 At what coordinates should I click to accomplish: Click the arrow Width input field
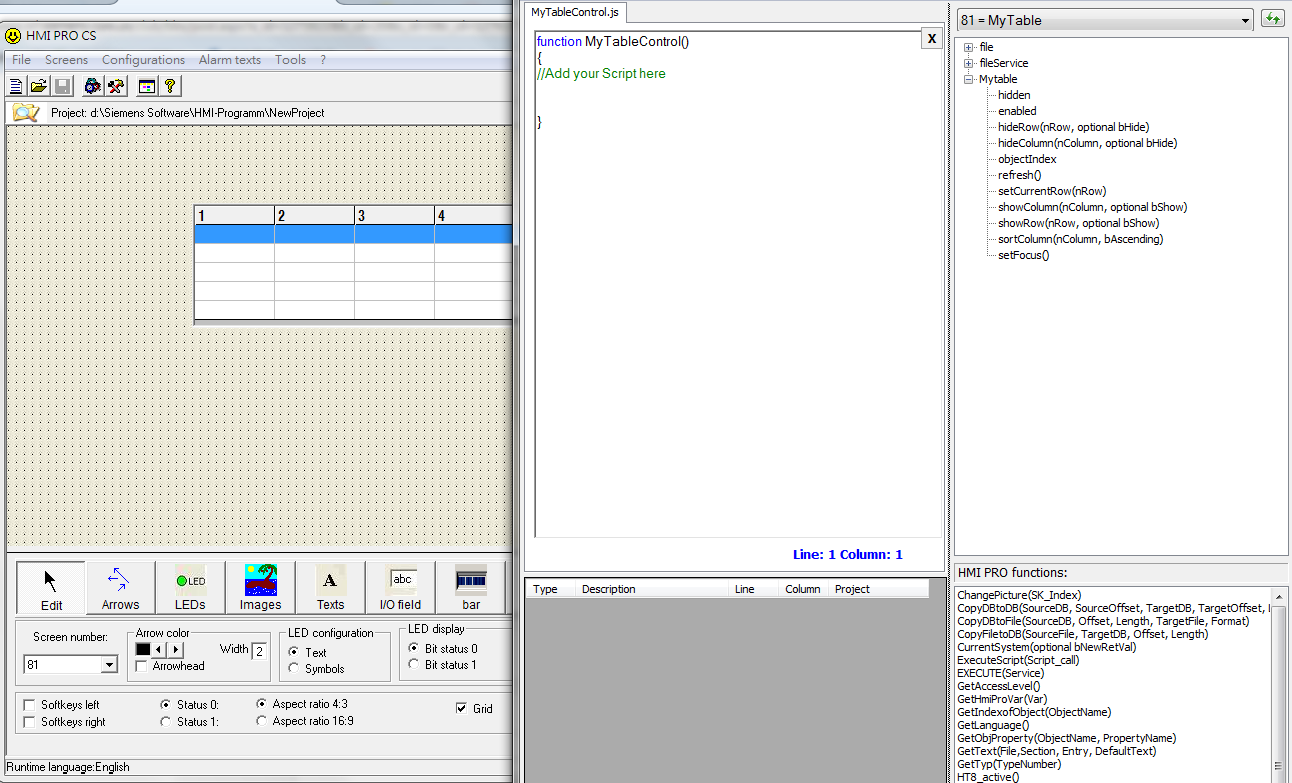pyautogui.click(x=259, y=650)
